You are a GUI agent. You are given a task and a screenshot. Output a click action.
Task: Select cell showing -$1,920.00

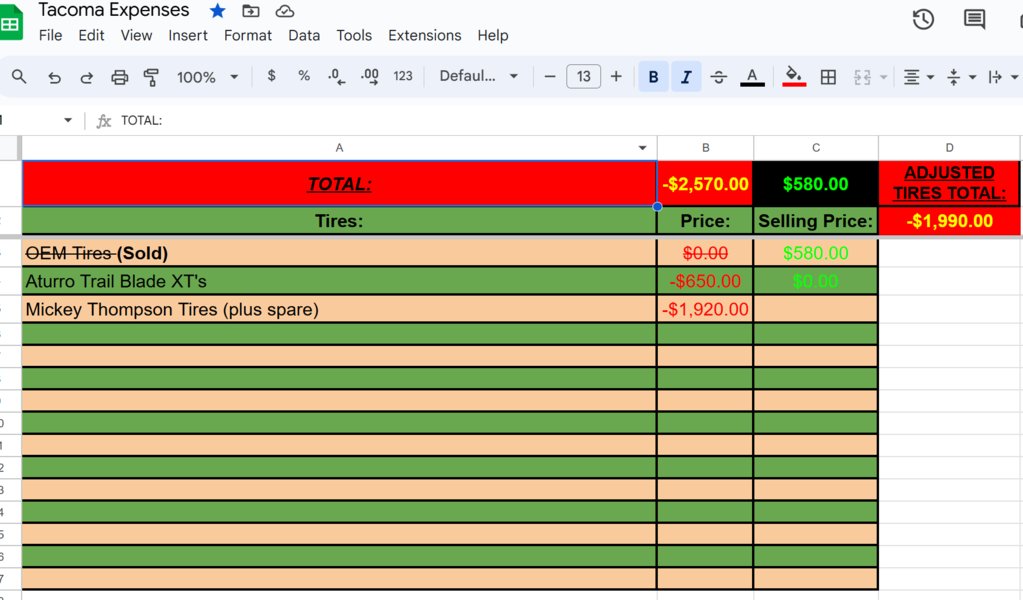click(705, 309)
